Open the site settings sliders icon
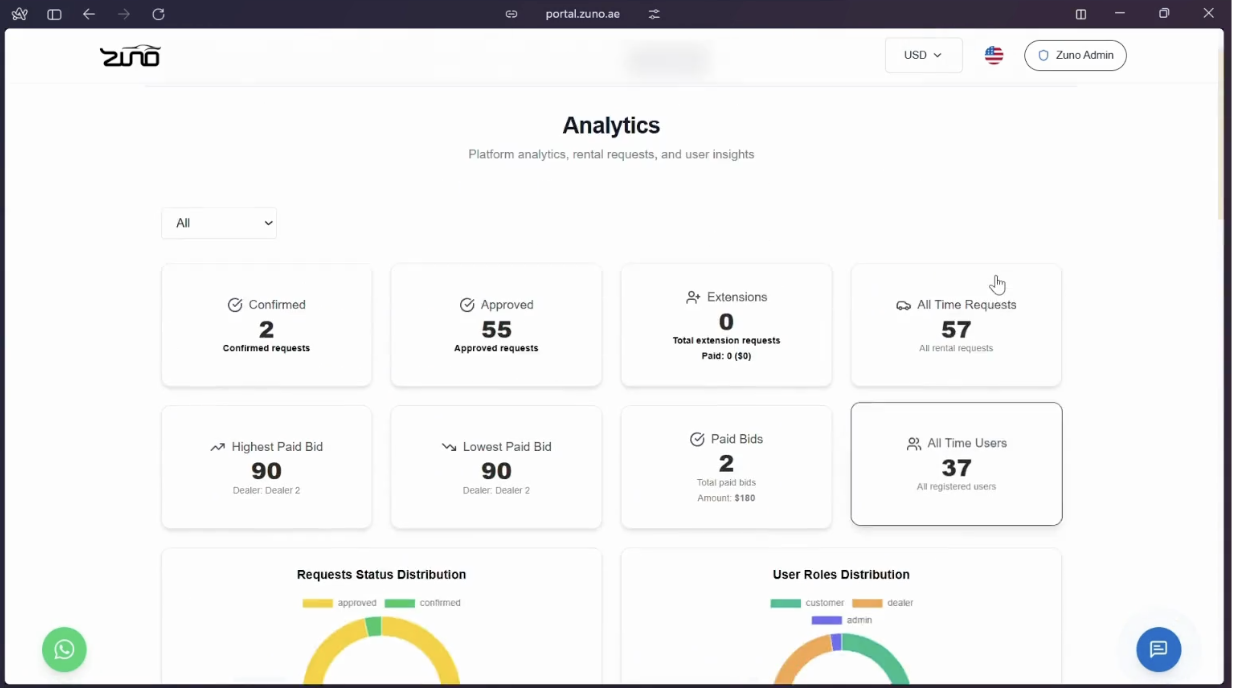 (654, 14)
